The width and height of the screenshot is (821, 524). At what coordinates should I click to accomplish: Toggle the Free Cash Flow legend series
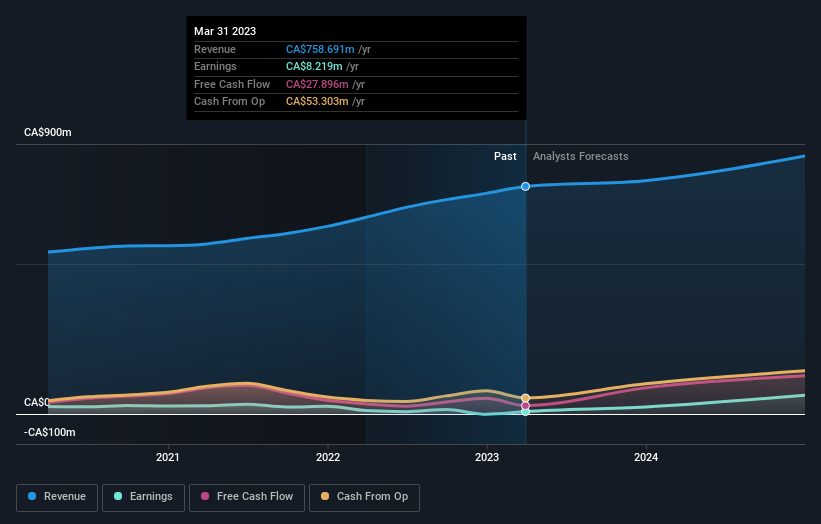point(247,497)
